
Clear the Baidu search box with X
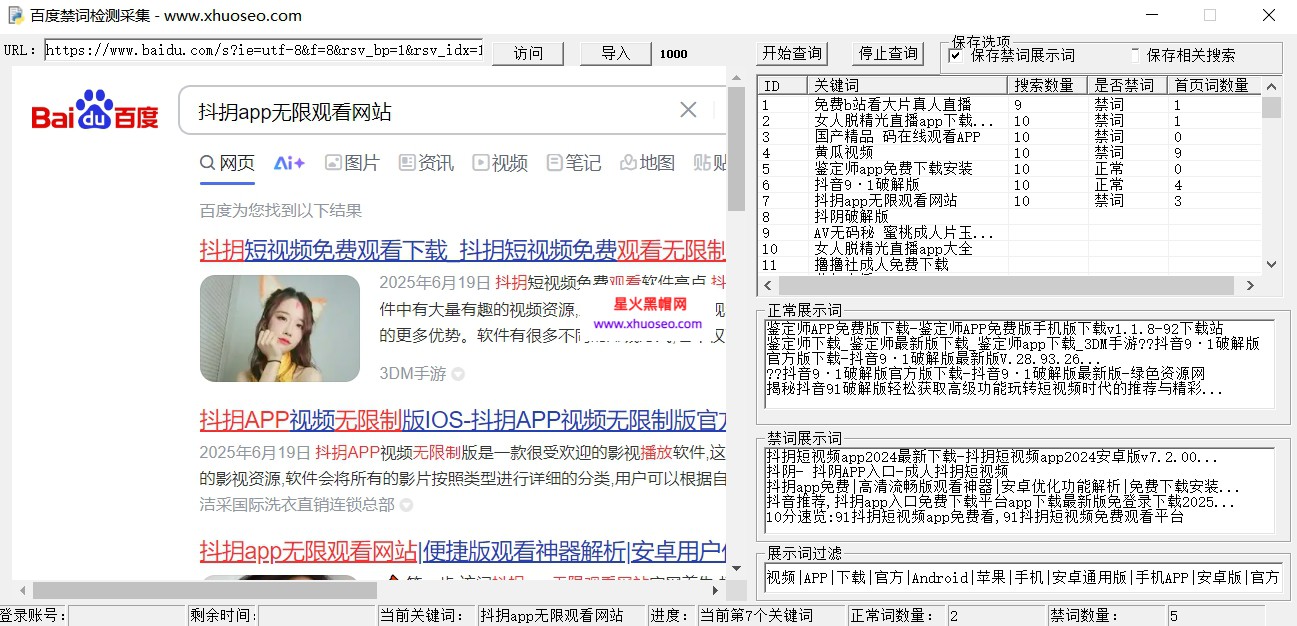click(x=688, y=110)
